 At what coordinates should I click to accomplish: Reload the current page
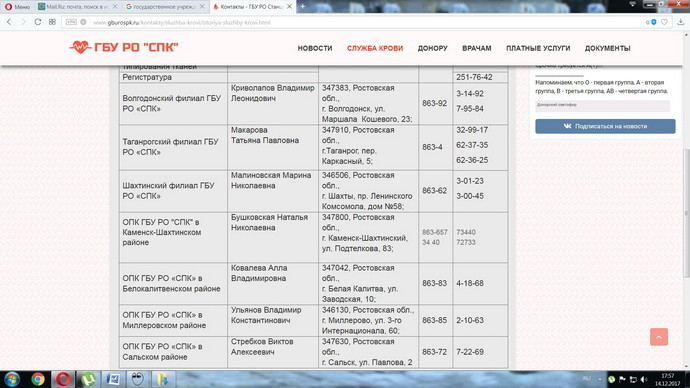tap(38, 22)
